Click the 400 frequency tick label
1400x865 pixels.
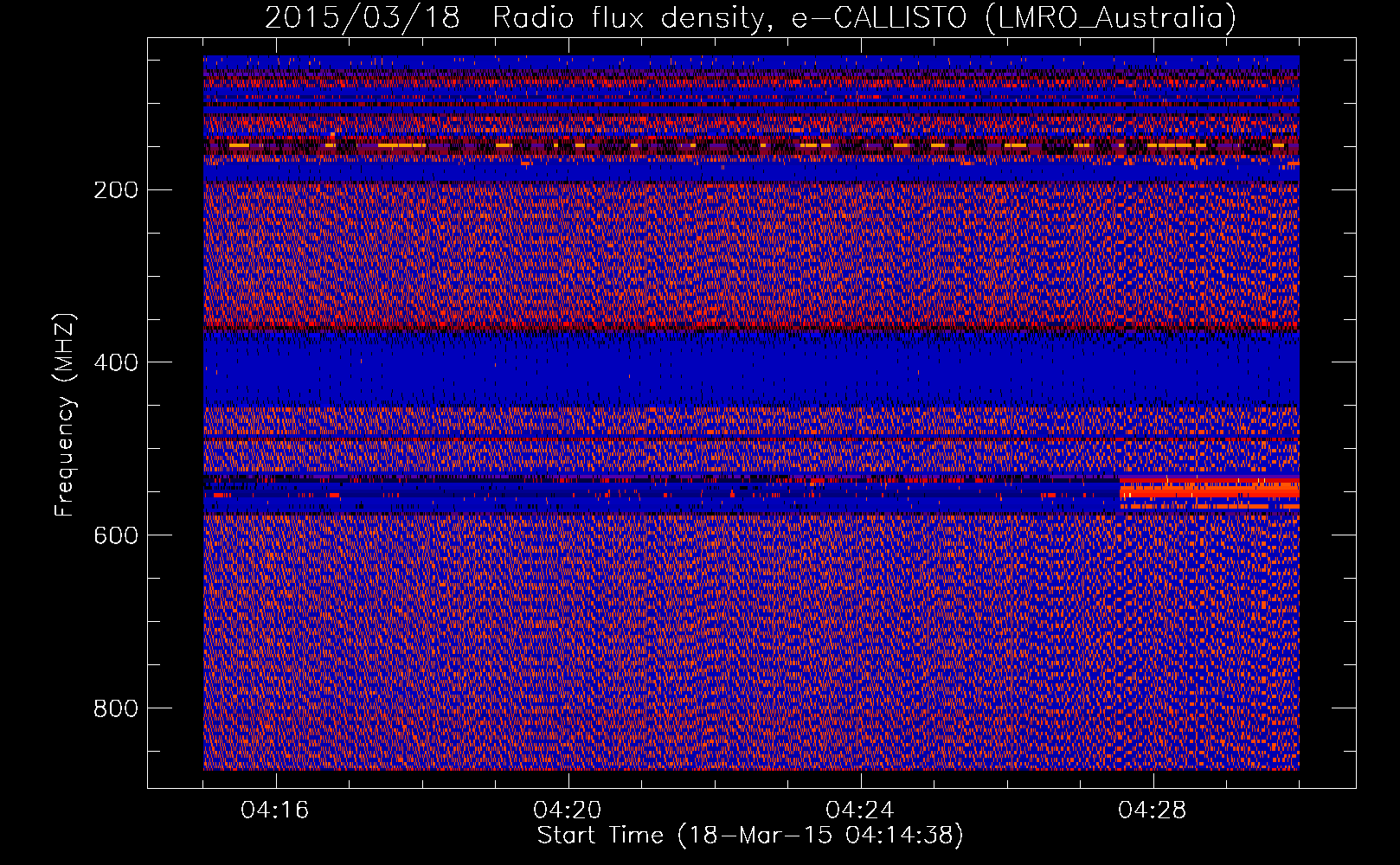pyautogui.click(x=116, y=362)
